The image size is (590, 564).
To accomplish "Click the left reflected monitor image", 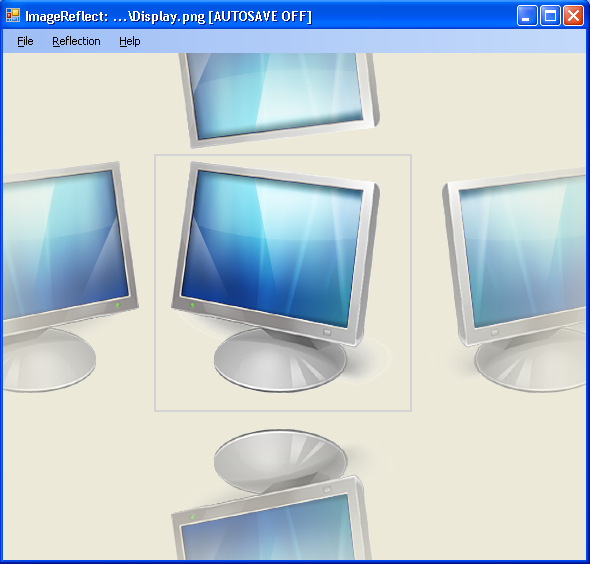I will (x=70, y=277).
